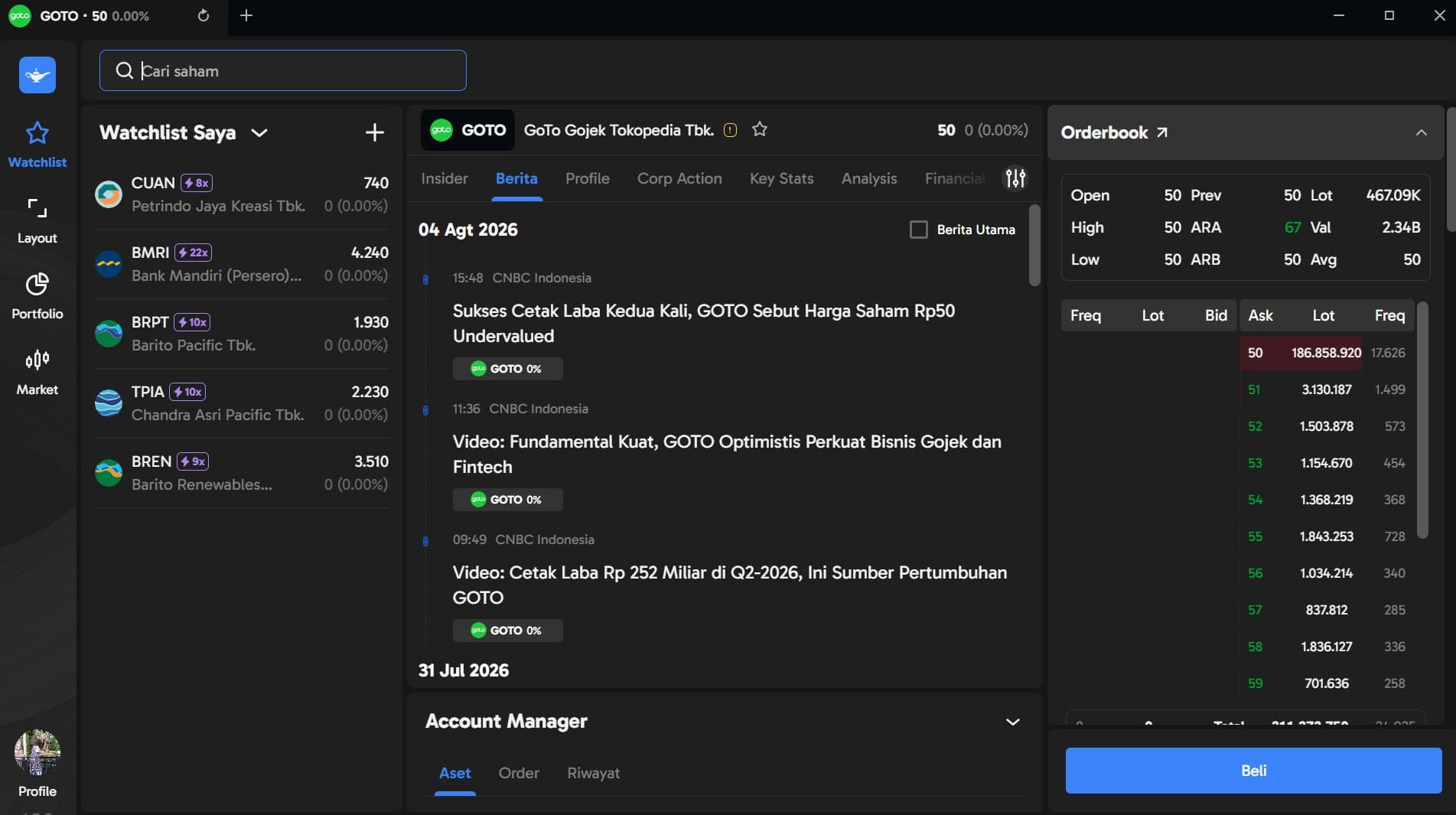The height and width of the screenshot is (815, 1456).
Task: Click GOTO 0% tag under 09:49 news
Action: (507, 631)
